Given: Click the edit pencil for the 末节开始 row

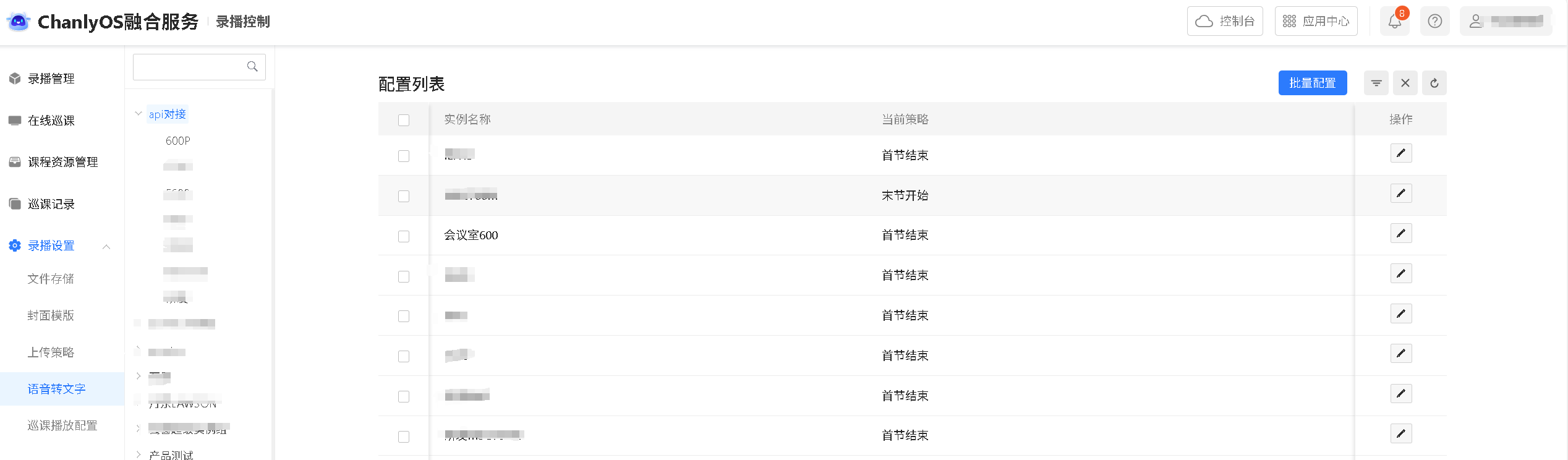Looking at the screenshot, I should [1400, 194].
